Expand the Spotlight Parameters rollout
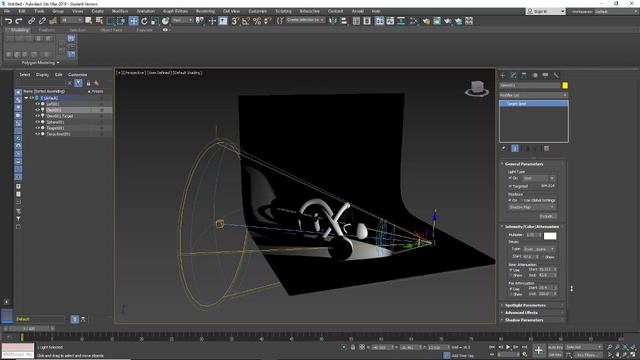This screenshot has width=640, height=360. pos(532,305)
